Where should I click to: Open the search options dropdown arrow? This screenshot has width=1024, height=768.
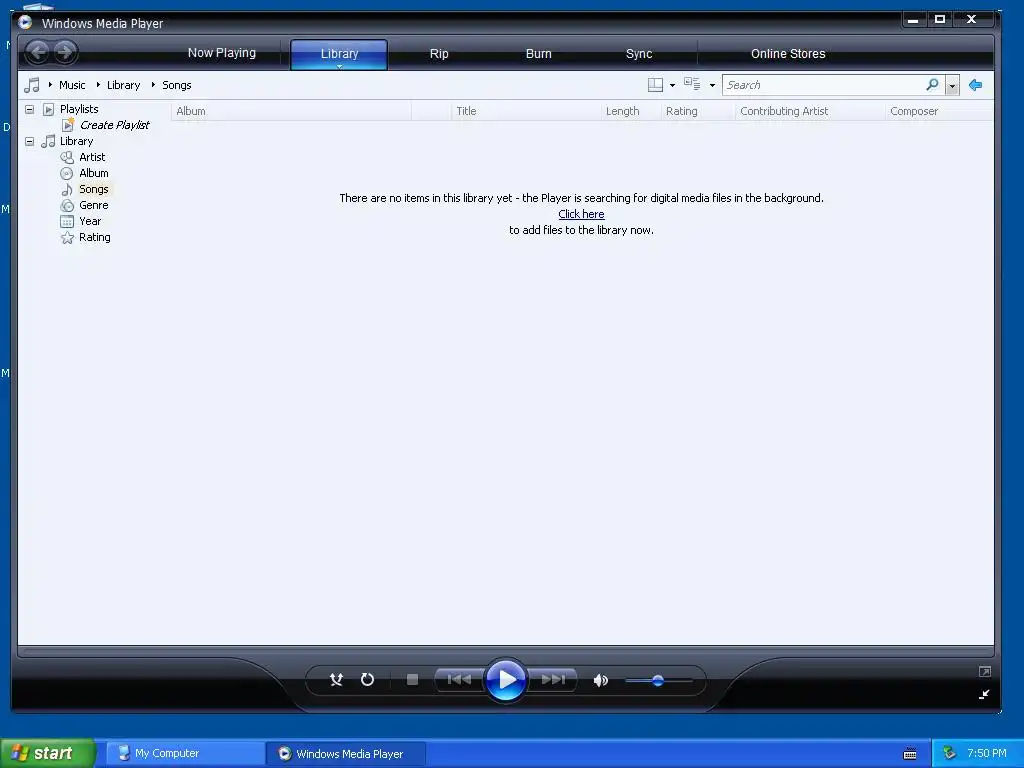point(952,85)
